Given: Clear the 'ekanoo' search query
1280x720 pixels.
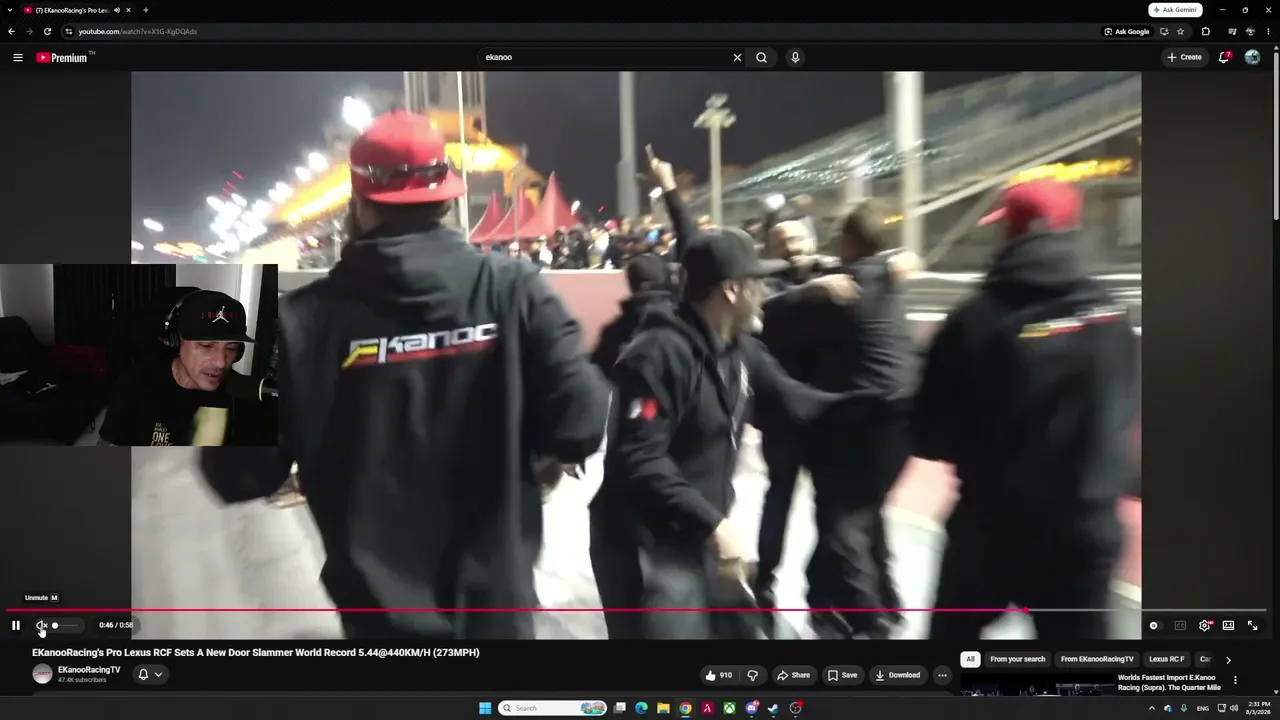Looking at the screenshot, I should pyautogui.click(x=737, y=57).
